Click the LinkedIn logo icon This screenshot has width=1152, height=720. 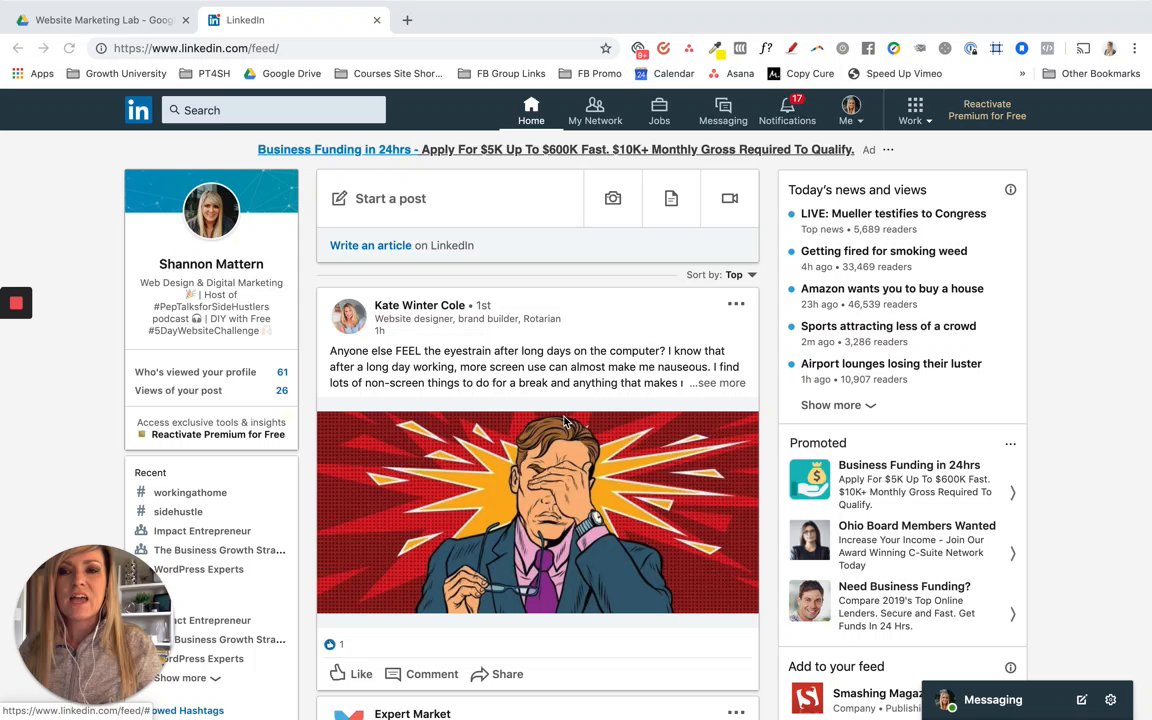click(138, 110)
